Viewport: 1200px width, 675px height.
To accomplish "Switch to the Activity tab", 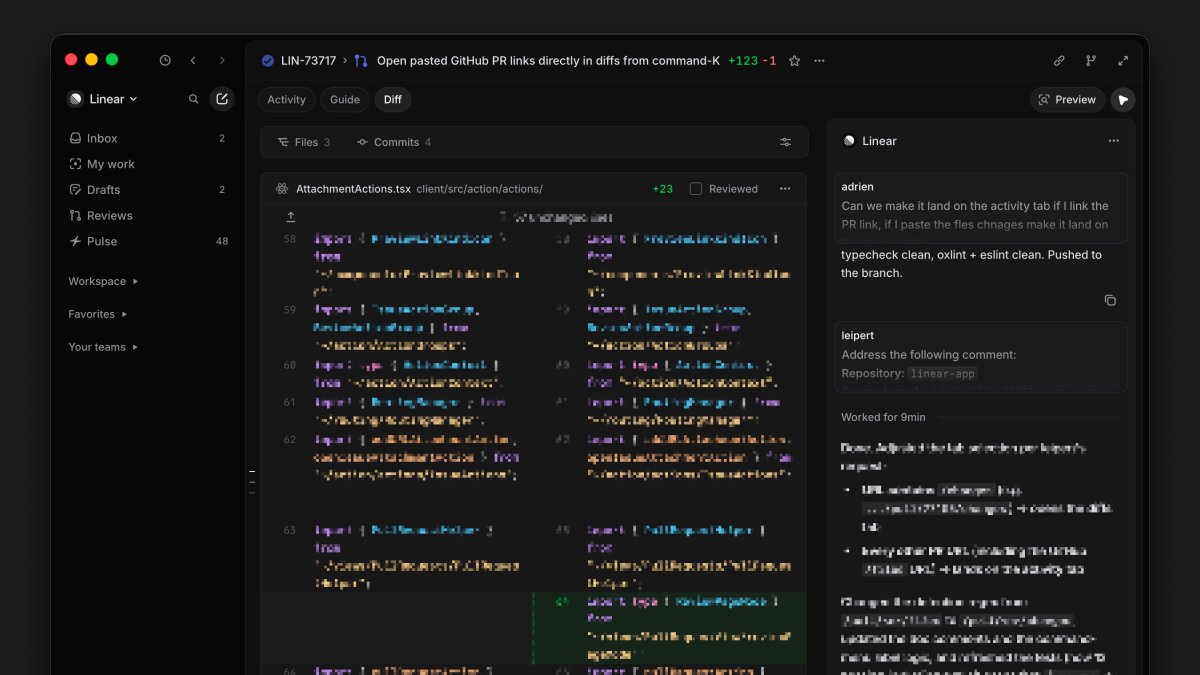I will 286,99.
